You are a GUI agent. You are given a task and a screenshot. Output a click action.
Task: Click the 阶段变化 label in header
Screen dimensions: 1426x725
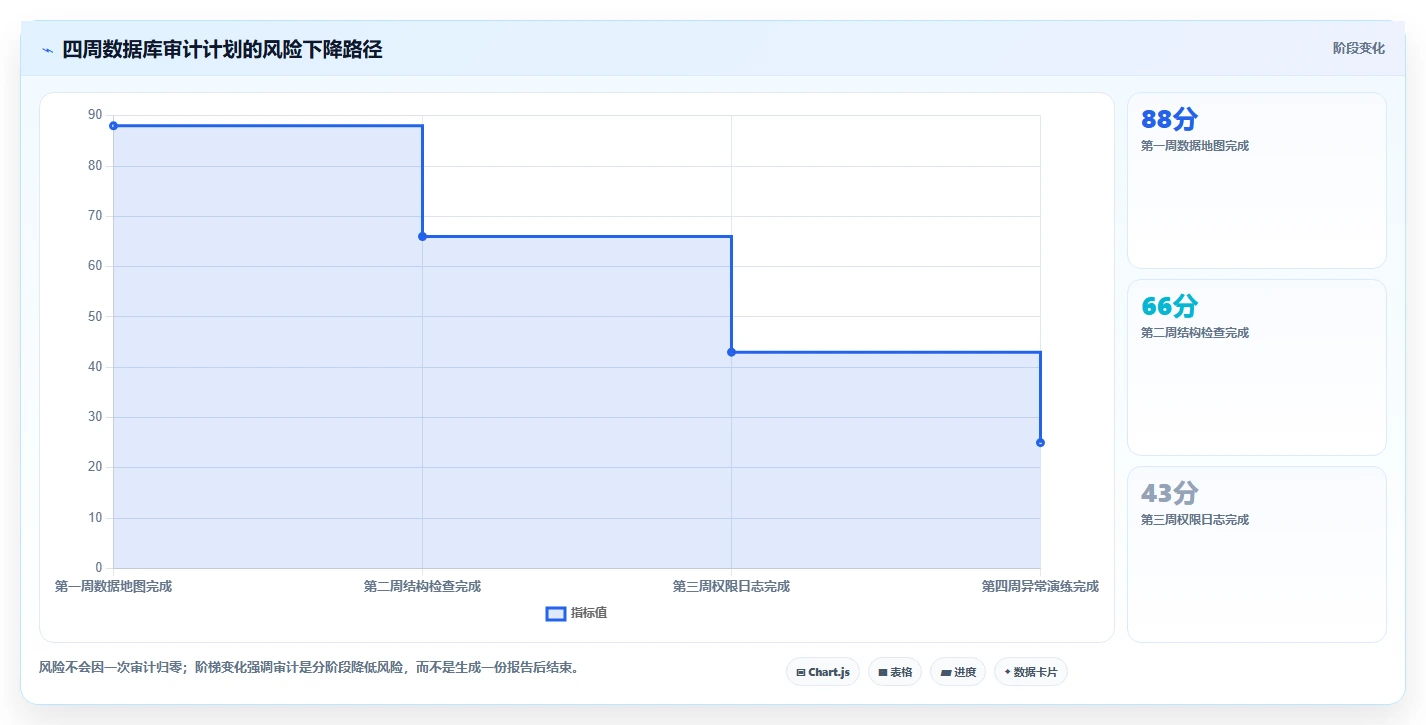click(x=1359, y=48)
